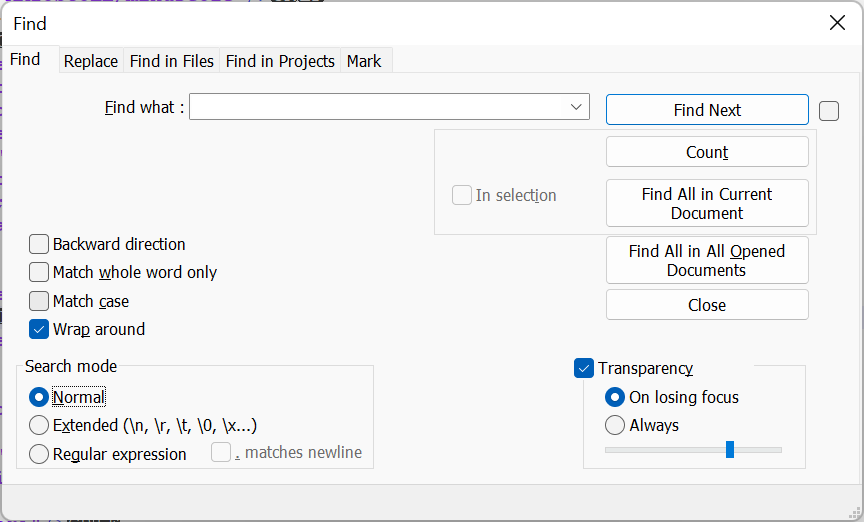The image size is (864, 522).
Task: Enable Match whole word only
Action: [x=39, y=272]
